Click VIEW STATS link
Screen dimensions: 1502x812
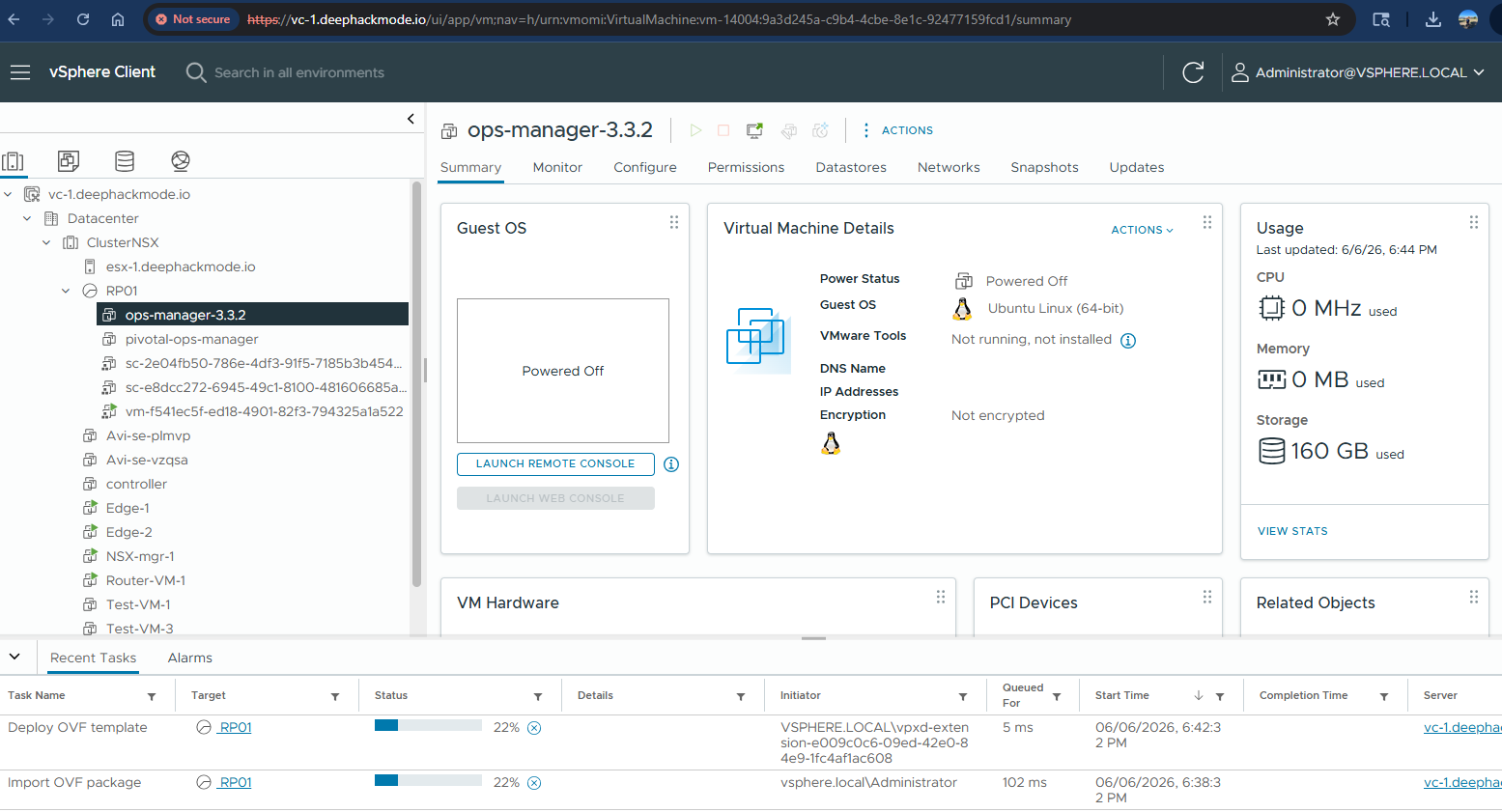1292,531
